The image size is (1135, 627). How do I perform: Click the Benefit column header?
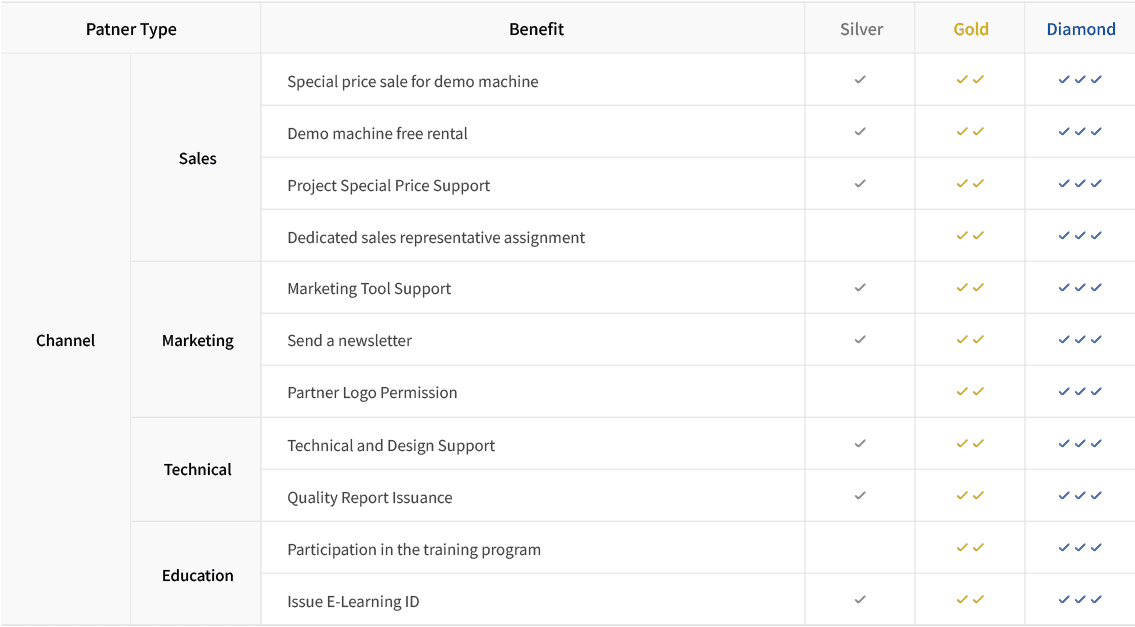[536, 29]
